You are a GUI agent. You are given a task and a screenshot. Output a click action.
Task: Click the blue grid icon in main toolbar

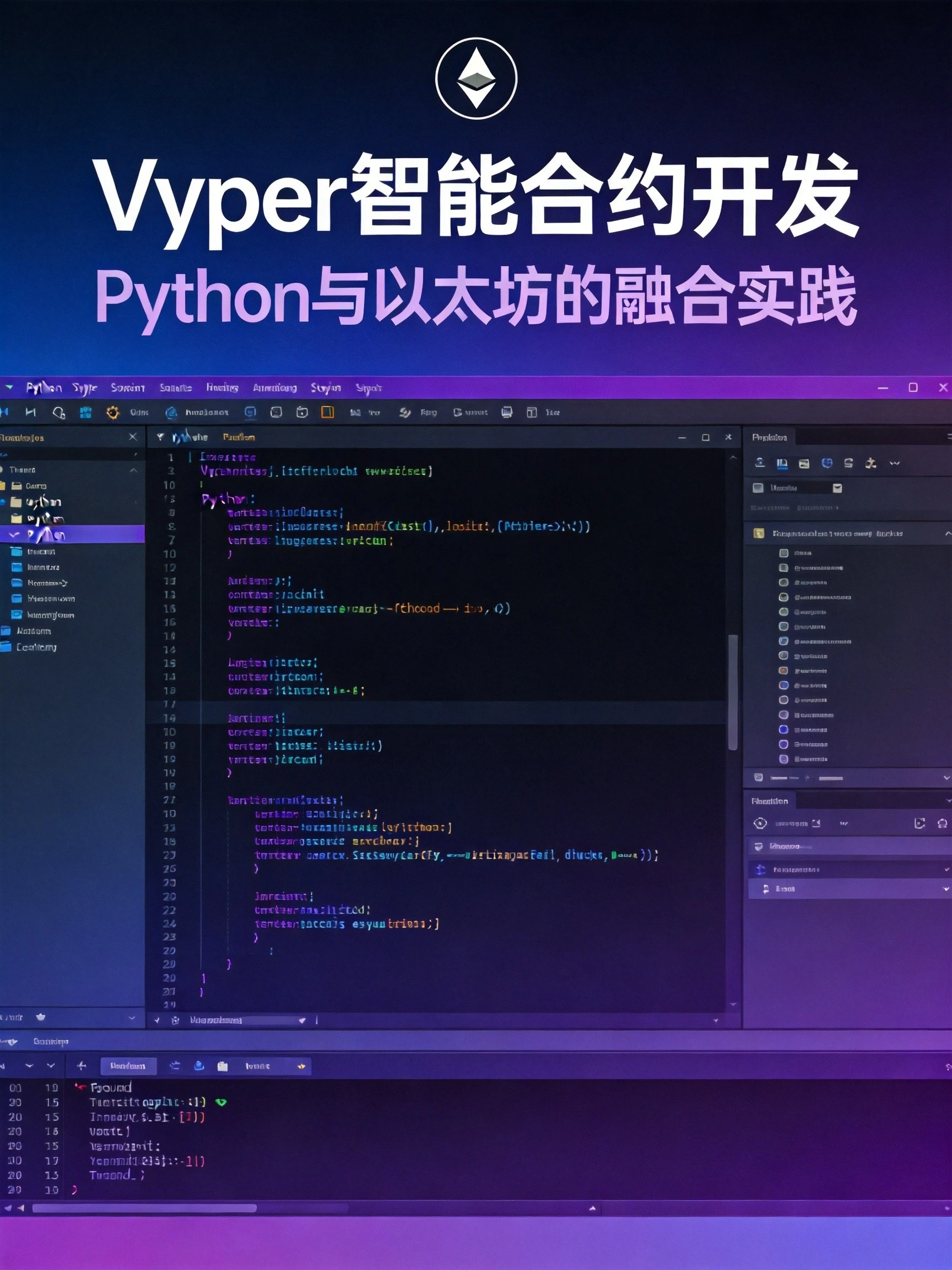coord(85,412)
